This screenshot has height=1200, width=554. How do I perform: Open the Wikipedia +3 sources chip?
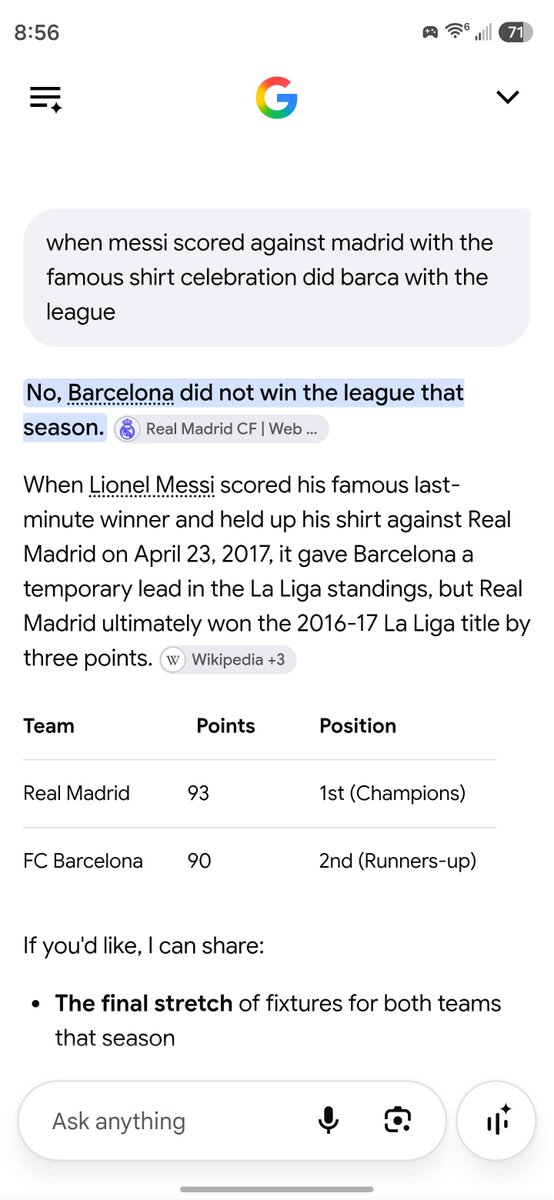[x=228, y=660]
